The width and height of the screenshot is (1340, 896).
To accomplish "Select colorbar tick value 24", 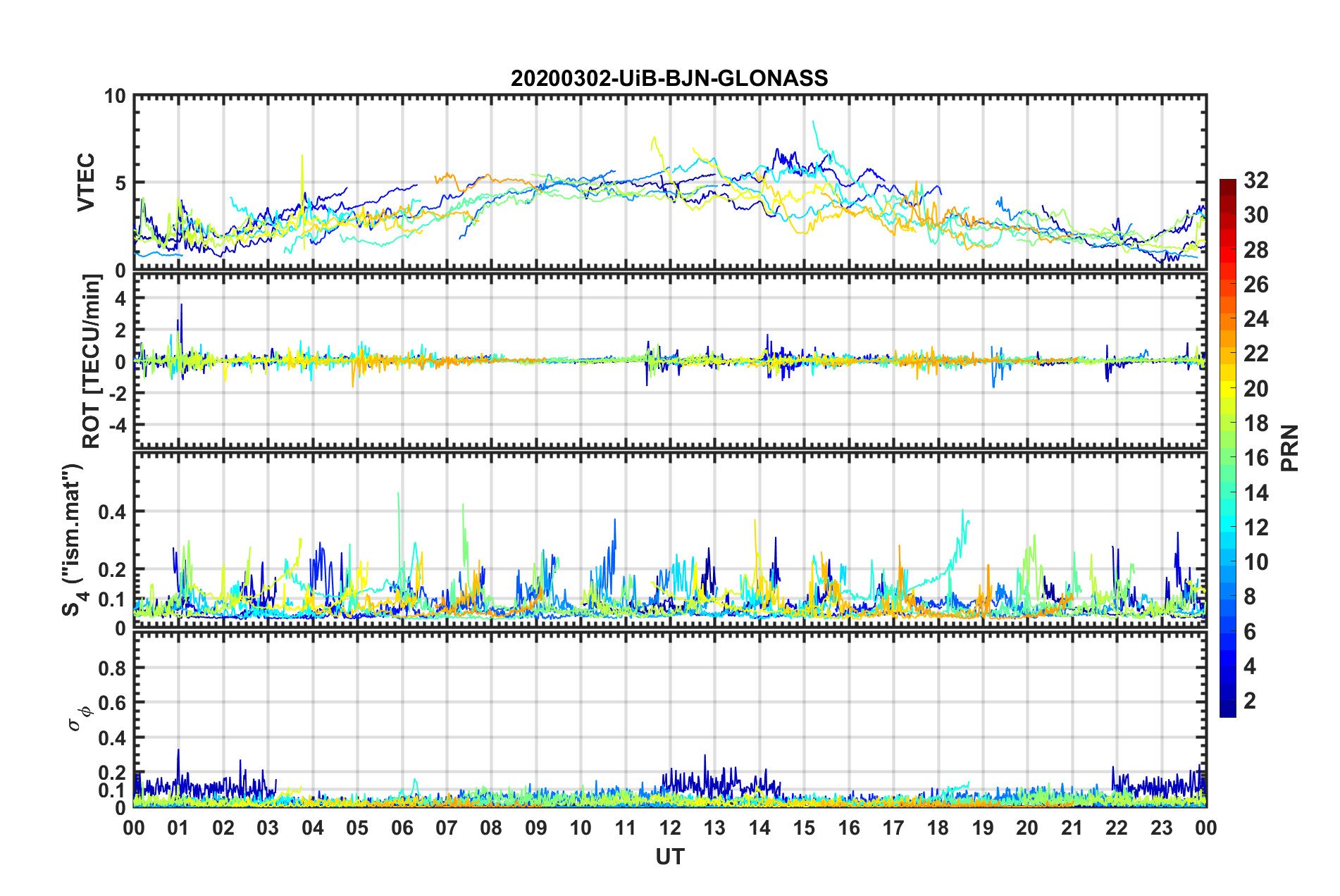I will tap(1255, 319).
